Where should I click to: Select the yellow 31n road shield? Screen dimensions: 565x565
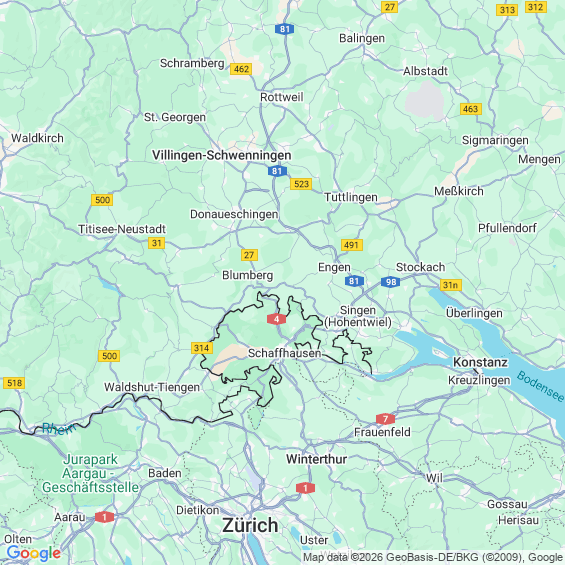coord(451,285)
